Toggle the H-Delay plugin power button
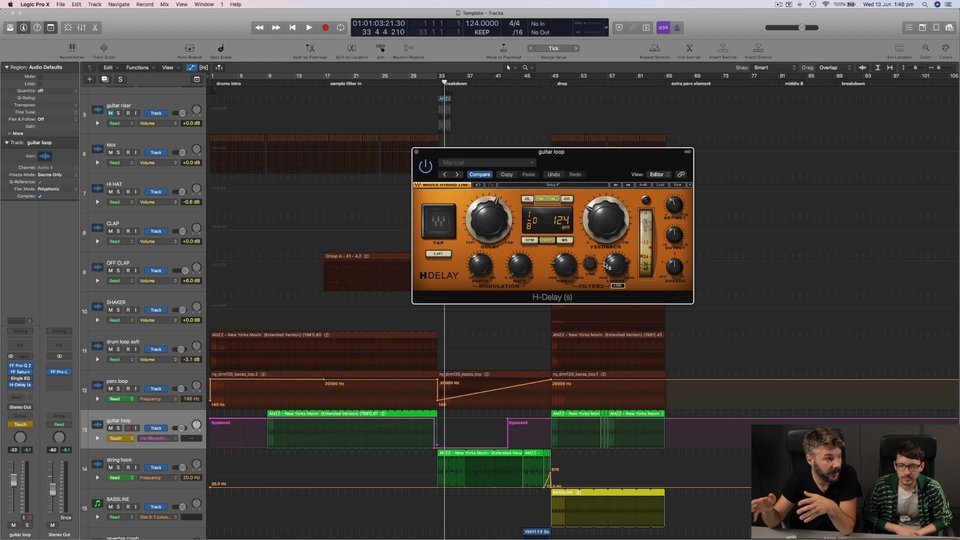The image size is (960, 540). pyautogui.click(x=426, y=166)
